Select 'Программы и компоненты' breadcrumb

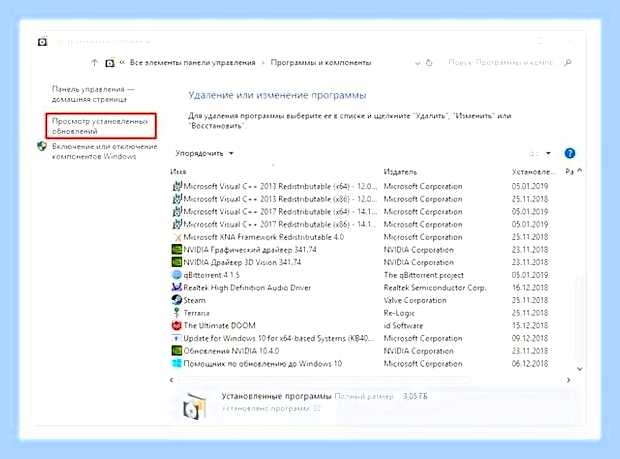tap(321, 62)
